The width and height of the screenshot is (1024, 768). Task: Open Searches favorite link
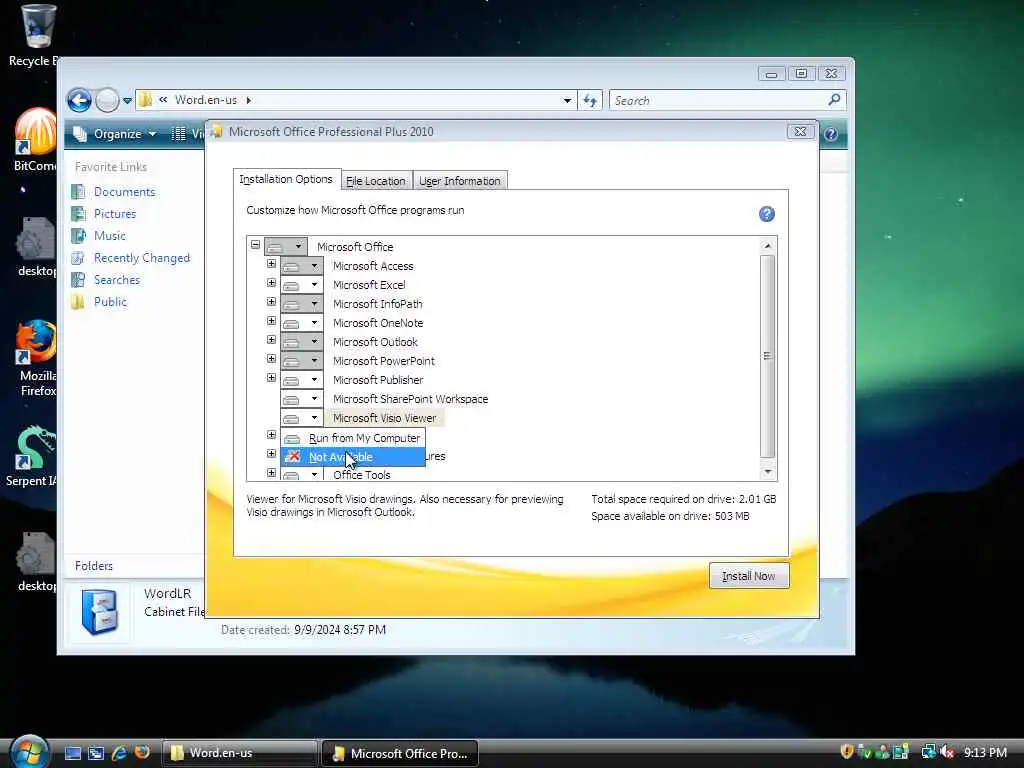tap(117, 280)
